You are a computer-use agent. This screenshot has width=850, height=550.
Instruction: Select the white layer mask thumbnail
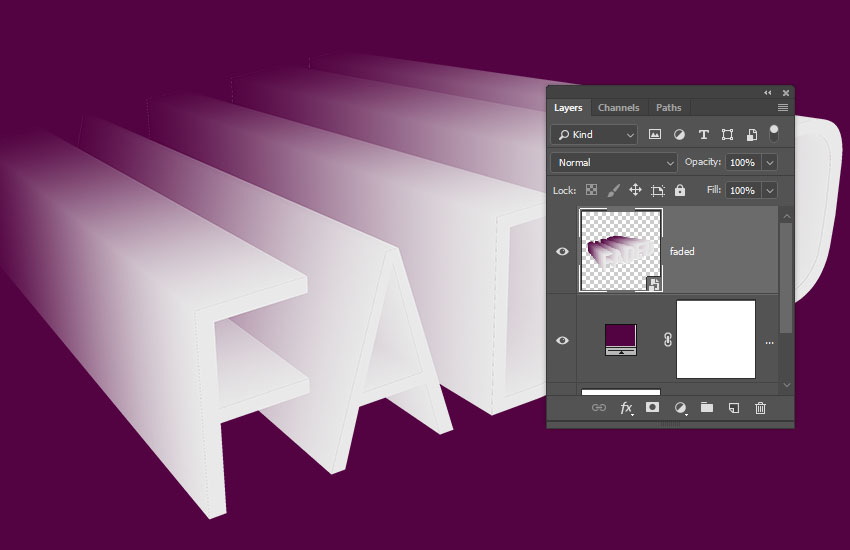[x=716, y=339]
